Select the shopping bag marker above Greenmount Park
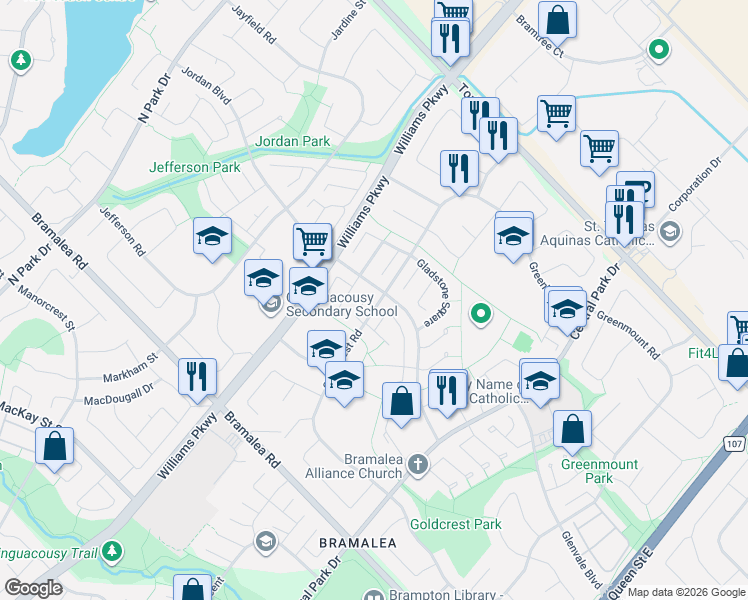 [x=572, y=433]
